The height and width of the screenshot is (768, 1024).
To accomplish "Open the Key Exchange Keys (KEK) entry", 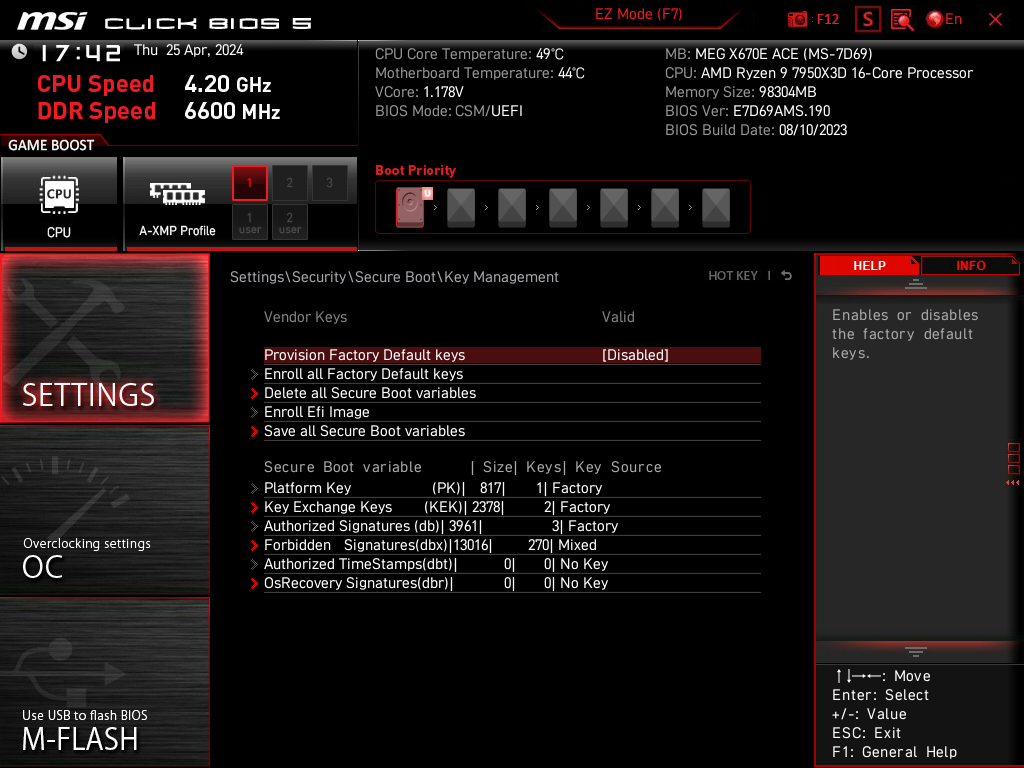I will point(512,507).
